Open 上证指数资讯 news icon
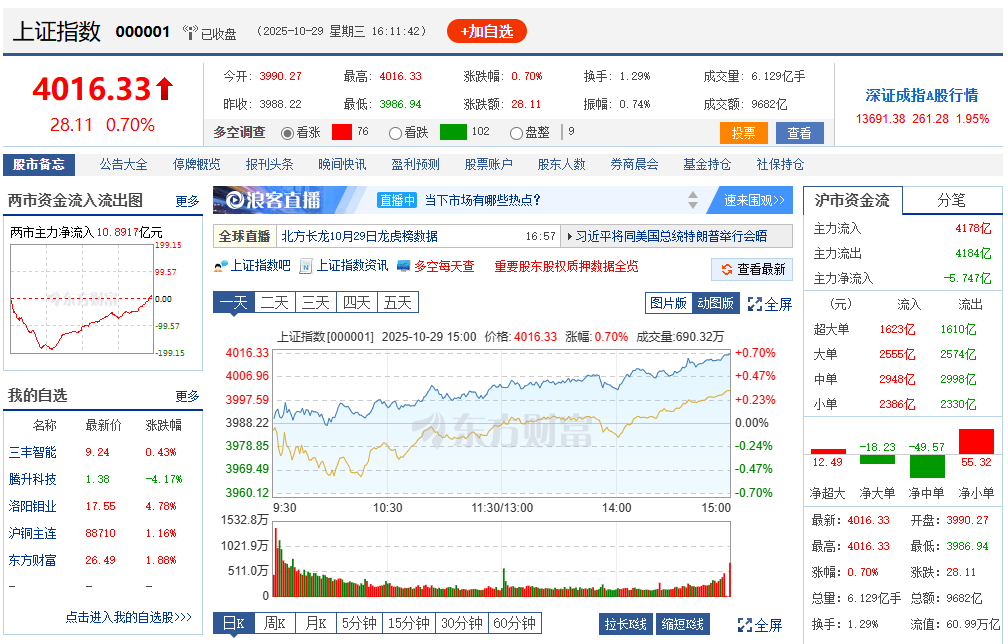This screenshot has width=1008, height=644. (x=307, y=266)
